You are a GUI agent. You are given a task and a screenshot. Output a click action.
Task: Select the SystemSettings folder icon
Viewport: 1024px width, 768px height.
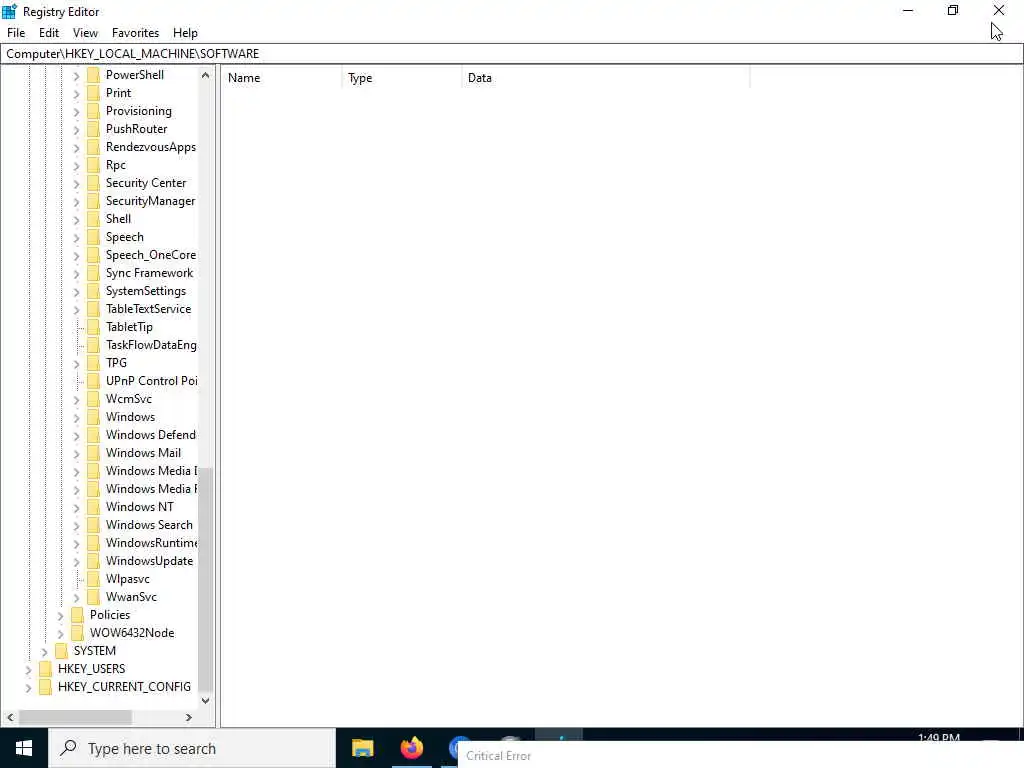(x=93, y=291)
